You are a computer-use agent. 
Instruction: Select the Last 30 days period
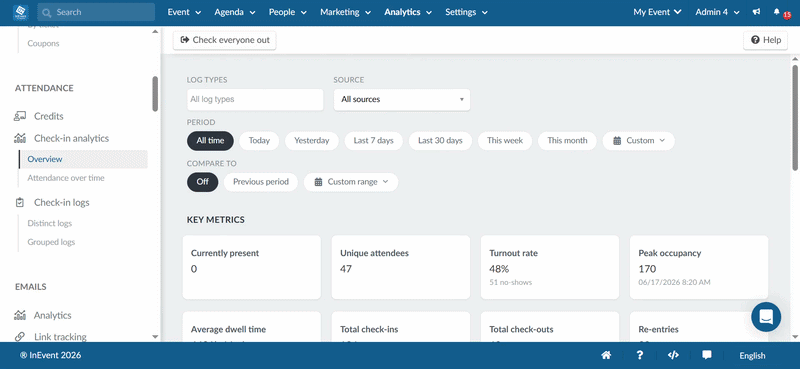point(440,140)
